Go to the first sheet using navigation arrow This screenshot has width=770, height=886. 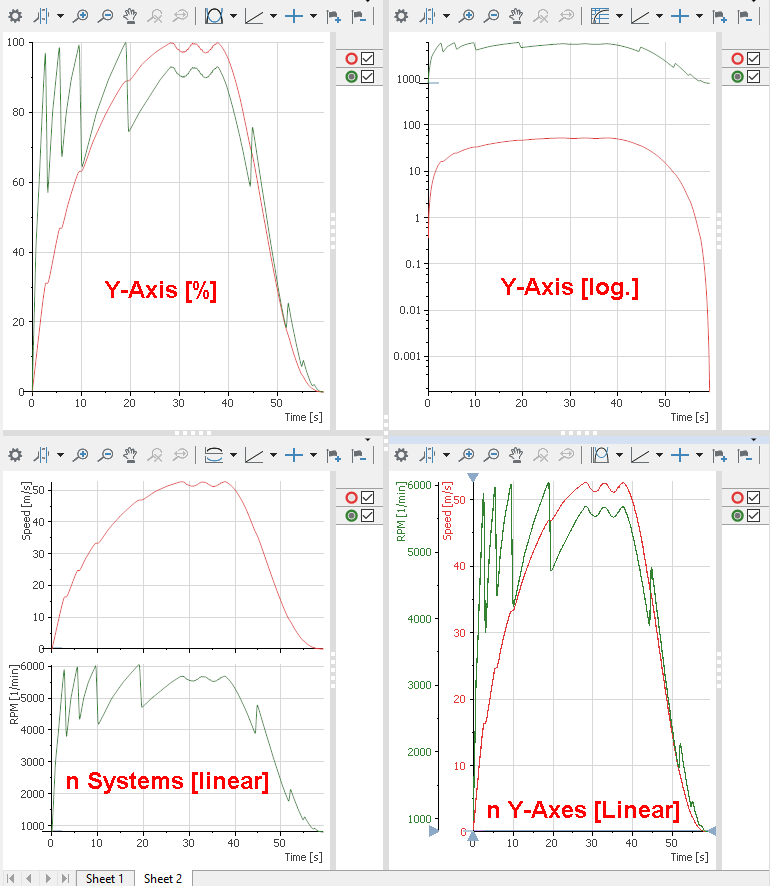pos(13,878)
